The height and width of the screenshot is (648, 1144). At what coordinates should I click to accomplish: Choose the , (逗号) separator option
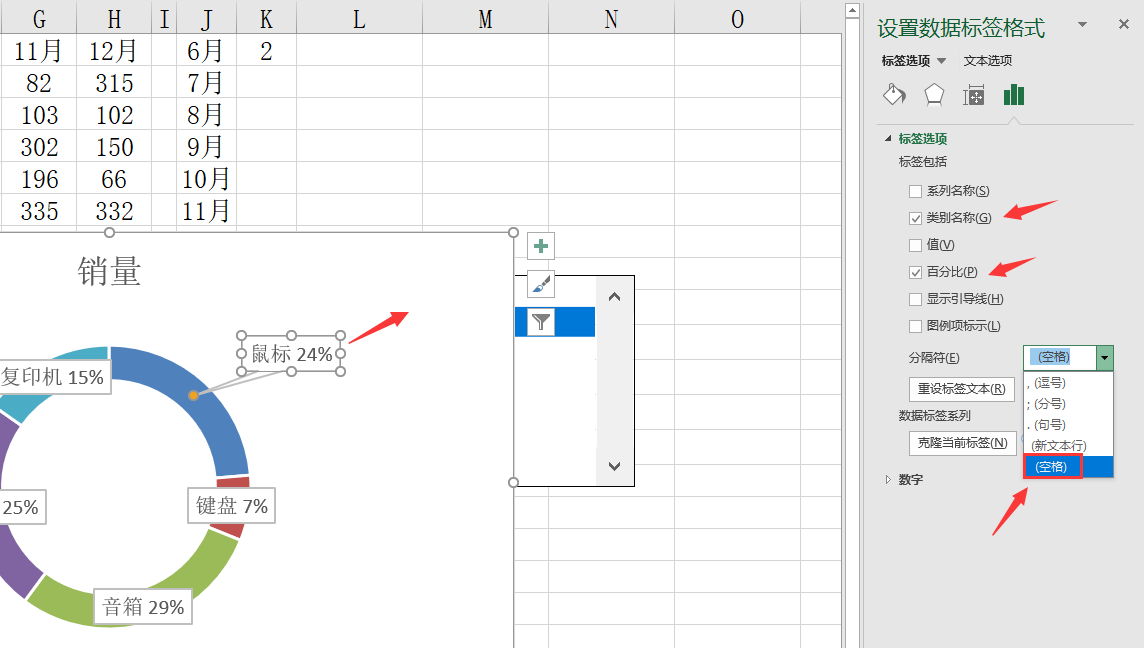pyautogui.click(x=1069, y=382)
